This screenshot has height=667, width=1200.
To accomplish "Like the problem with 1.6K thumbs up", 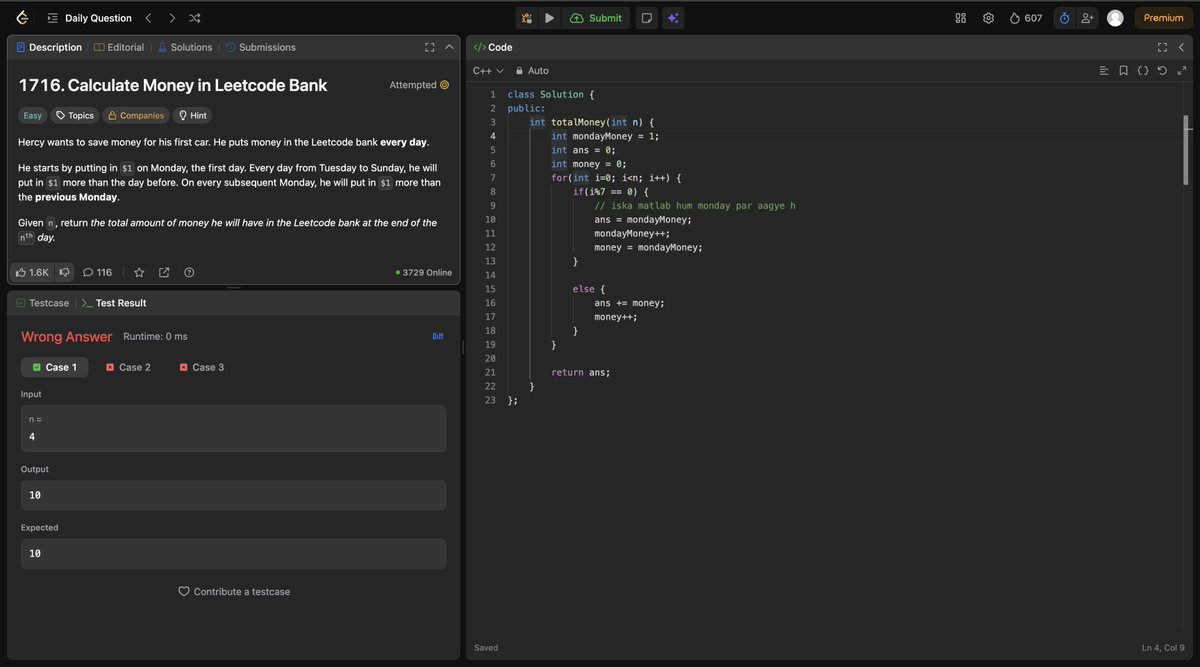I will [x=31, y=272].
